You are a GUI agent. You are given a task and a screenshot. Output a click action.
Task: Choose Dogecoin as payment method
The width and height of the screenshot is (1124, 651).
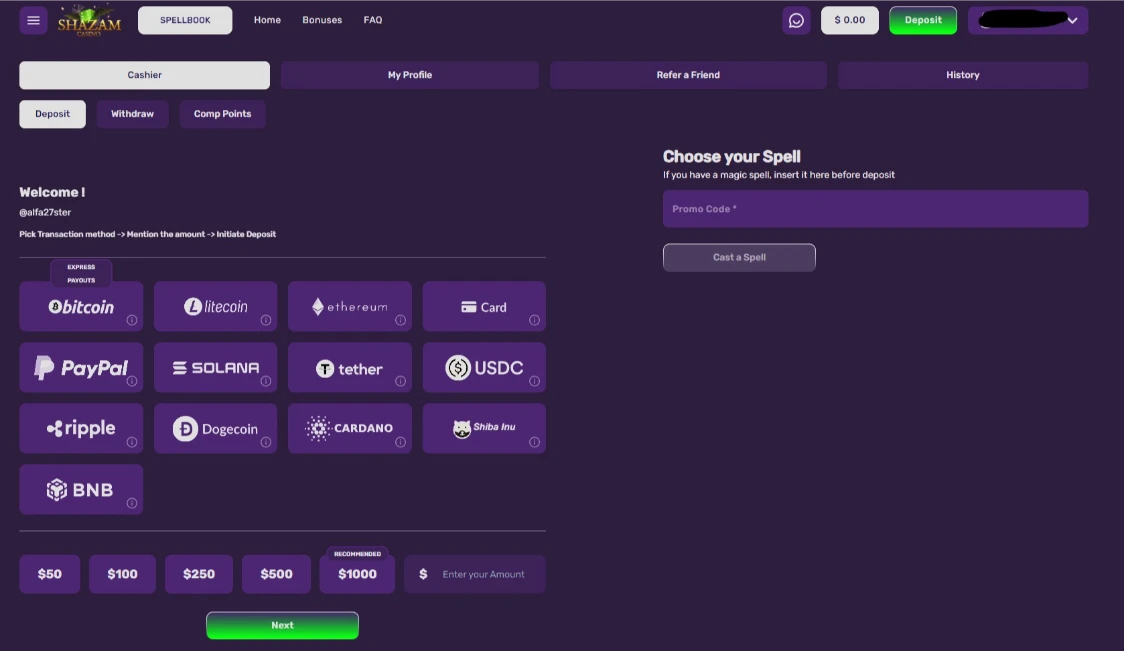pos(215,428)
